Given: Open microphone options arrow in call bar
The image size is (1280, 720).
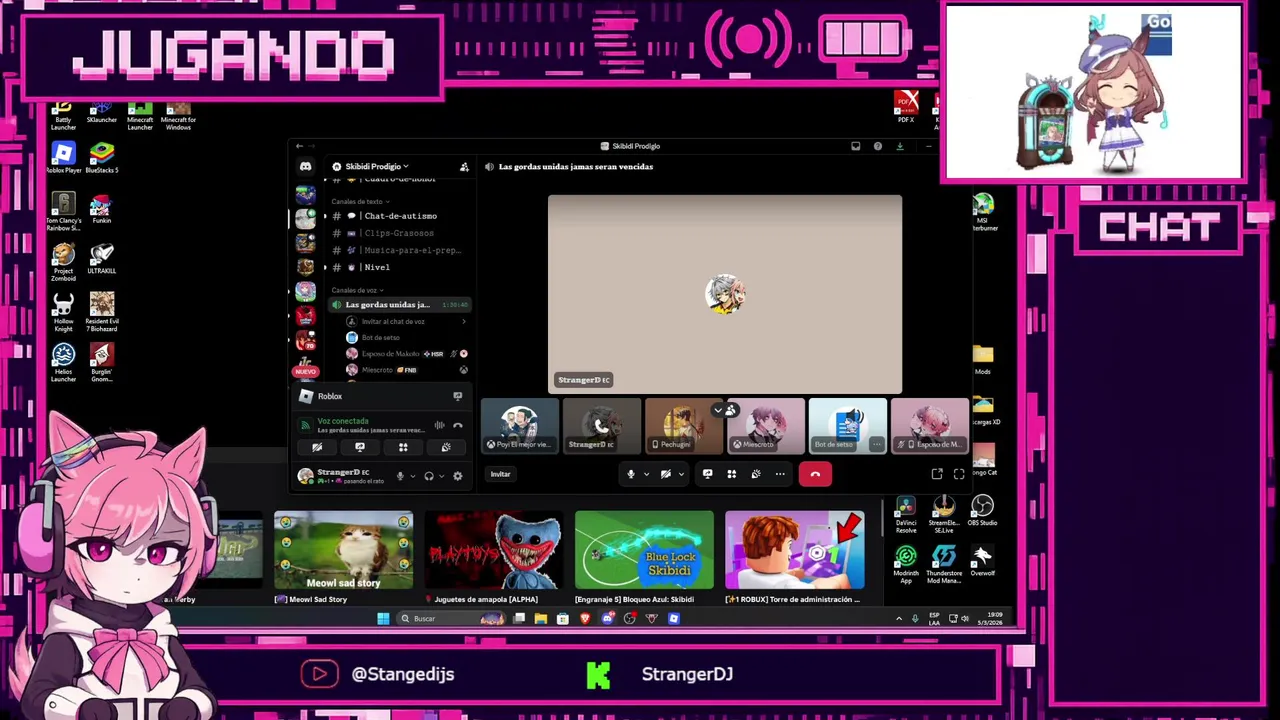Looking at the screenshot, I should coord(646,474).
